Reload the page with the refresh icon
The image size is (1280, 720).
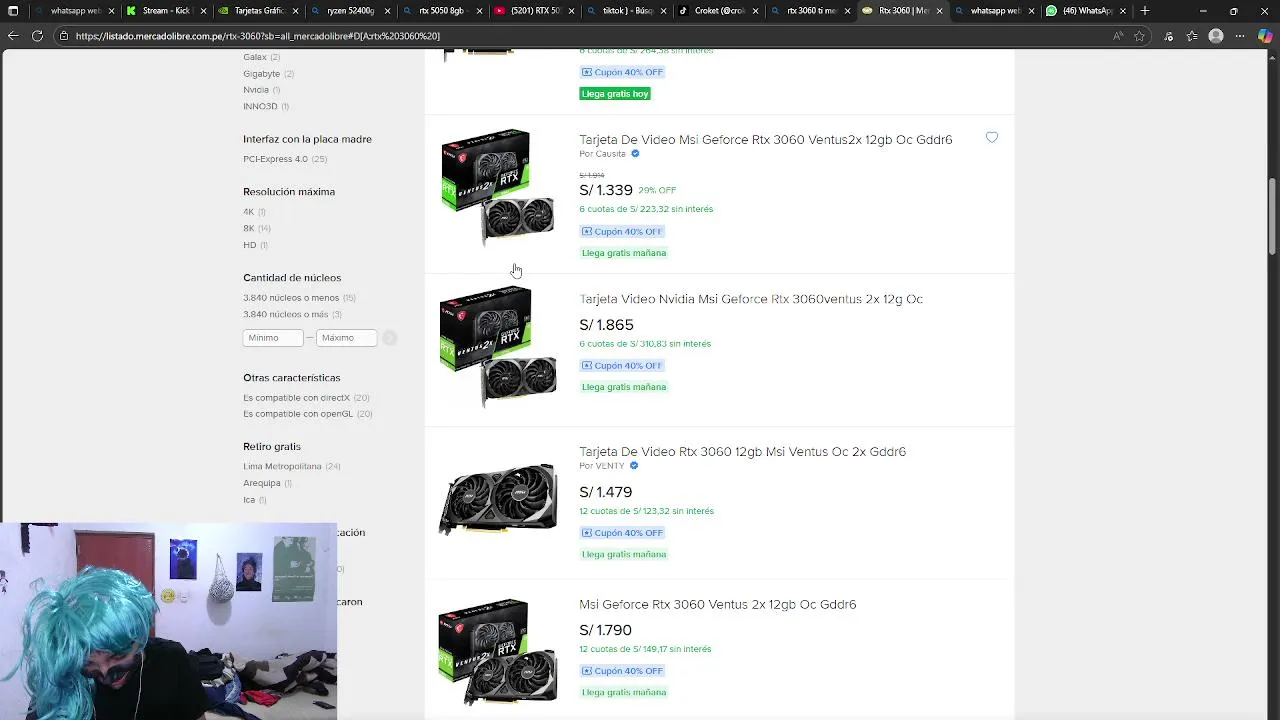(37, 36)
